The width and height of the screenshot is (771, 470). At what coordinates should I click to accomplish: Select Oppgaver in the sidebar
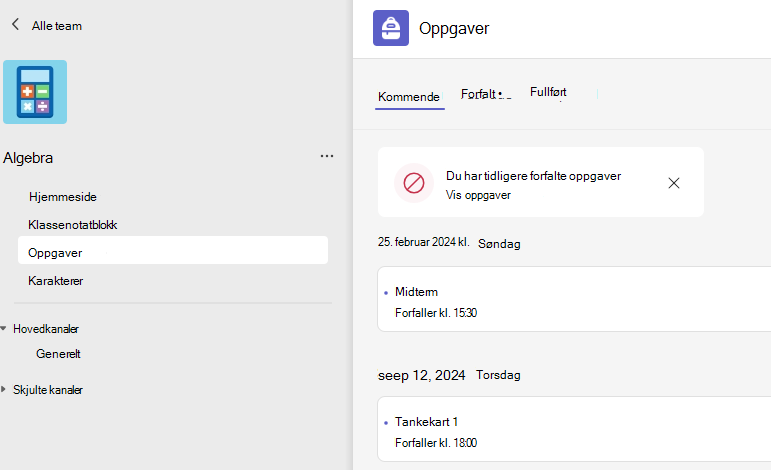pos(173,250)
